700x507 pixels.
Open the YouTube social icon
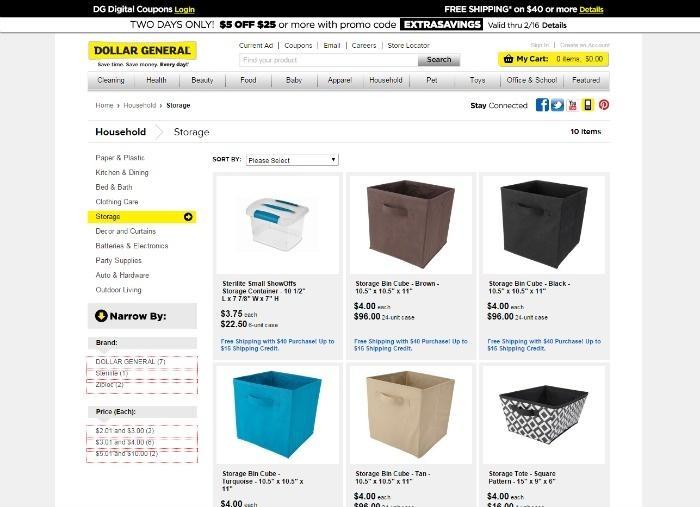[572, 105]
